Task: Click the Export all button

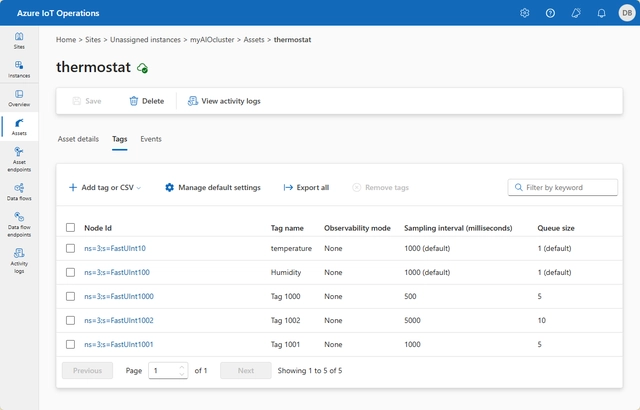Action: pyautogui.click(x=306, y=187)
